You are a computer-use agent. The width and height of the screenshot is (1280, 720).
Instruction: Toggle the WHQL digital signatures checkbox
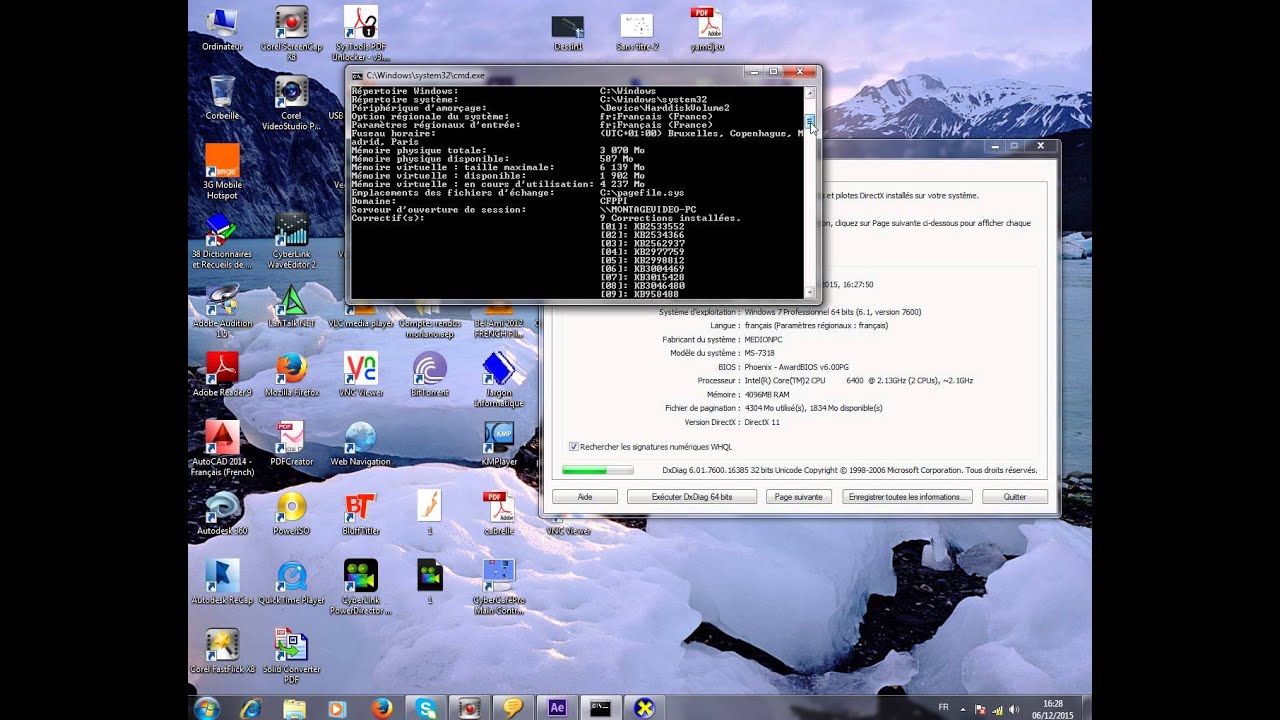click(x=573, y=447)
